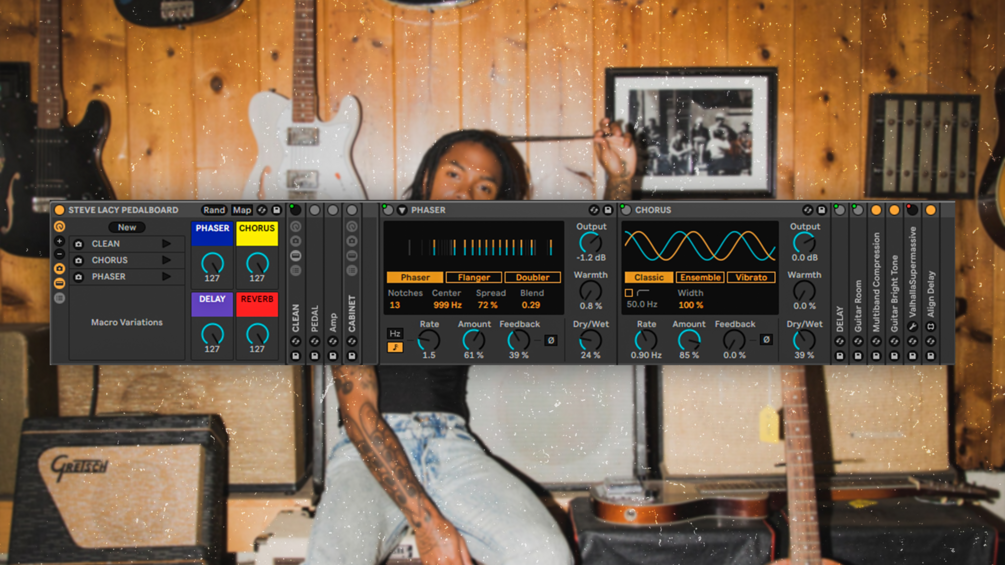
Task: Overwrite the PHASER variation snapshot camera
Action: 78,277
